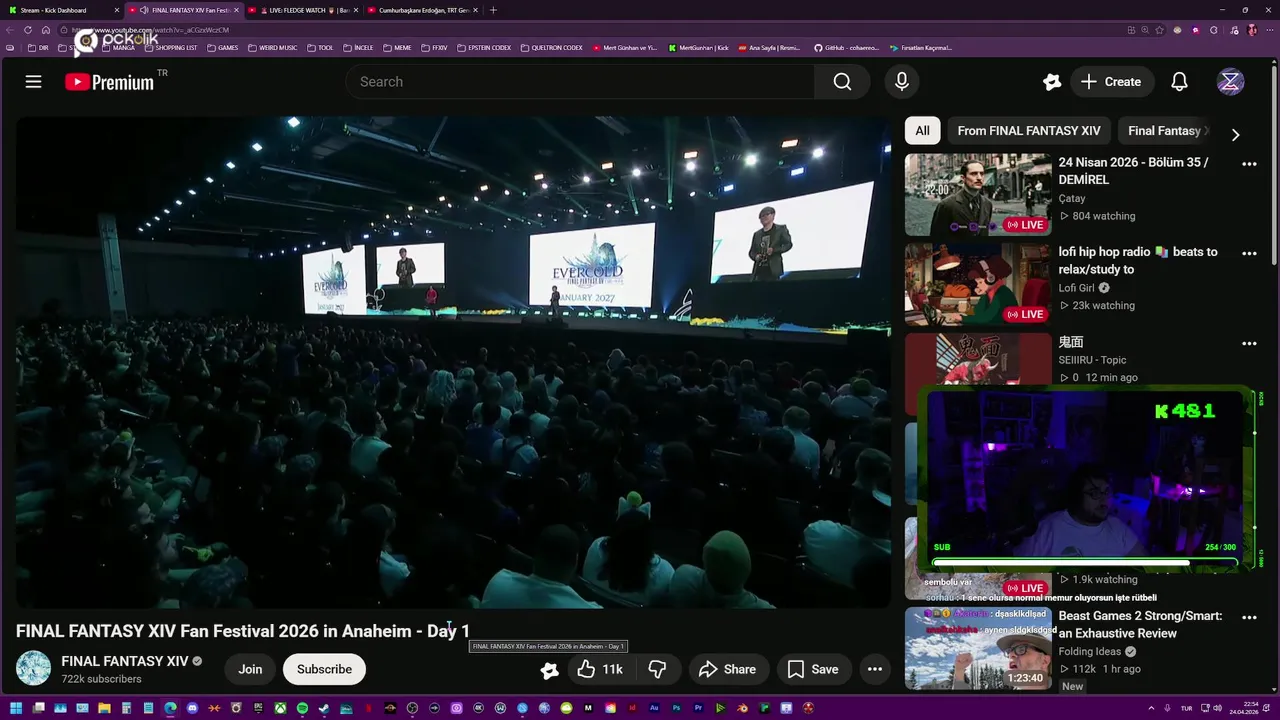Close the FINAL FANTASY XIV Fan Festival tab
The image size is (1280, 720).
[236, 10]
